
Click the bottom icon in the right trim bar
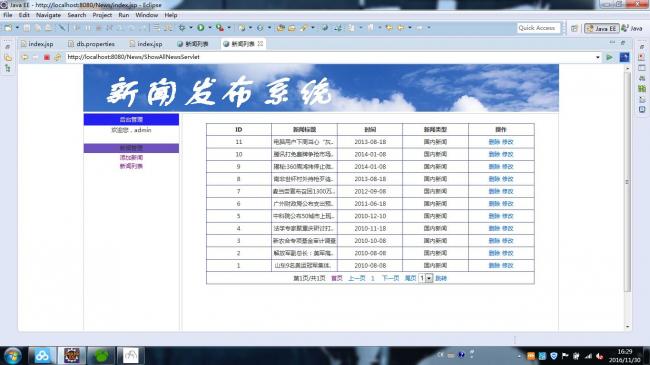point(642,110)
